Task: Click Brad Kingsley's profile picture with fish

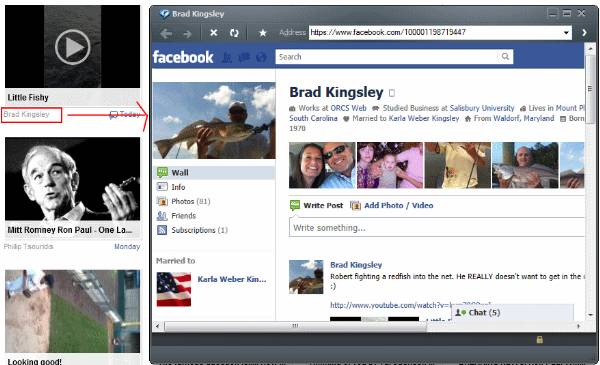Action: click(x=214, y=121)
